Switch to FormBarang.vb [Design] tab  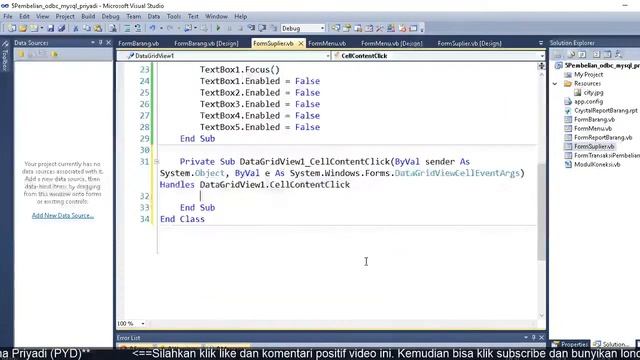tap(206, 43)
